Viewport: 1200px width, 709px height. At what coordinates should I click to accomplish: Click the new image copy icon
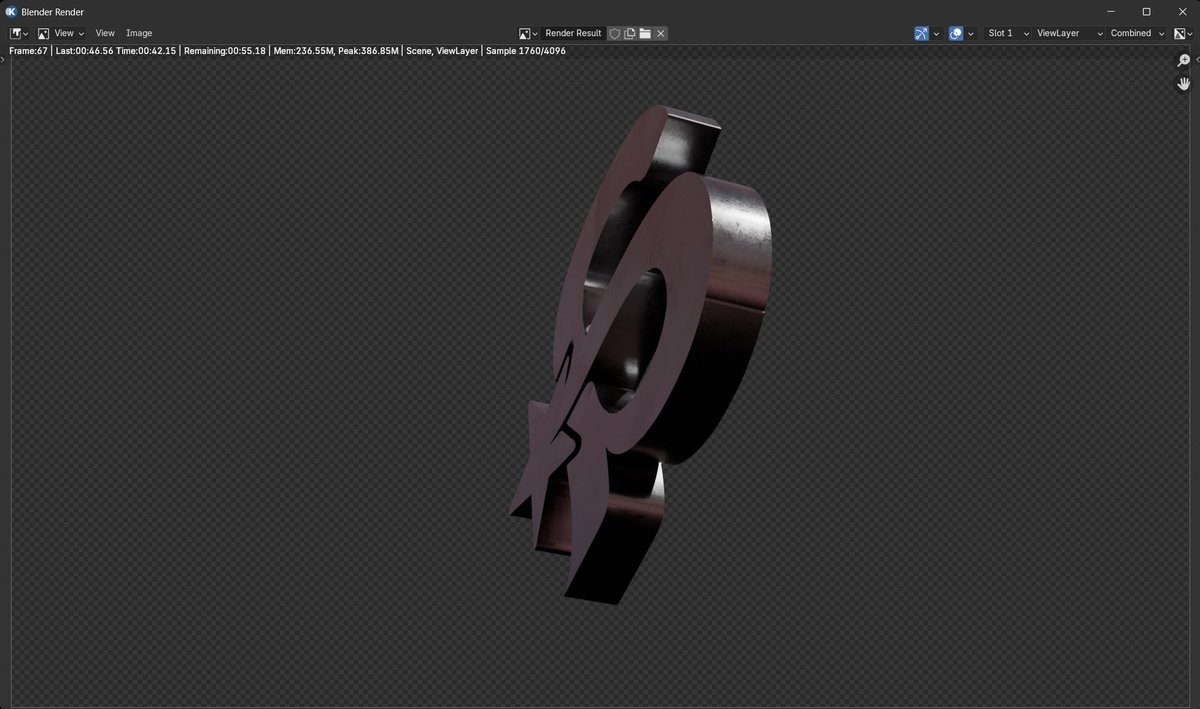click(x=630, y=33)
